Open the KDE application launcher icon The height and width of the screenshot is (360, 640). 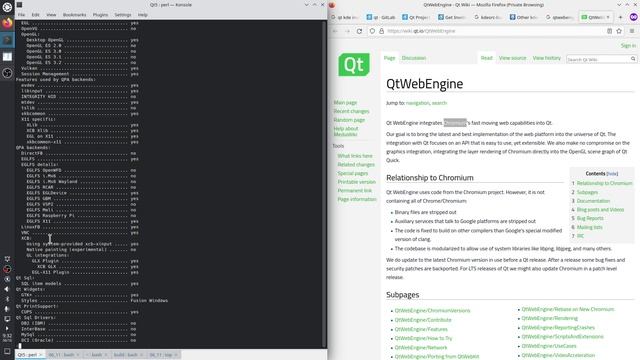click(x=7, y=7)
